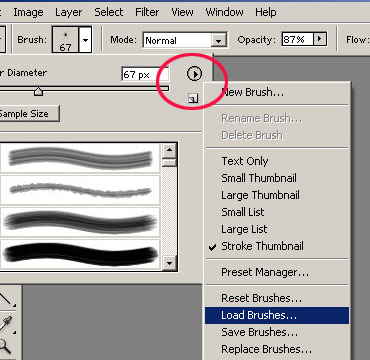Image resolution: width=370 pixels, height=360 pixels.
Task: Select New Brush menu entry
Action: 253,92
